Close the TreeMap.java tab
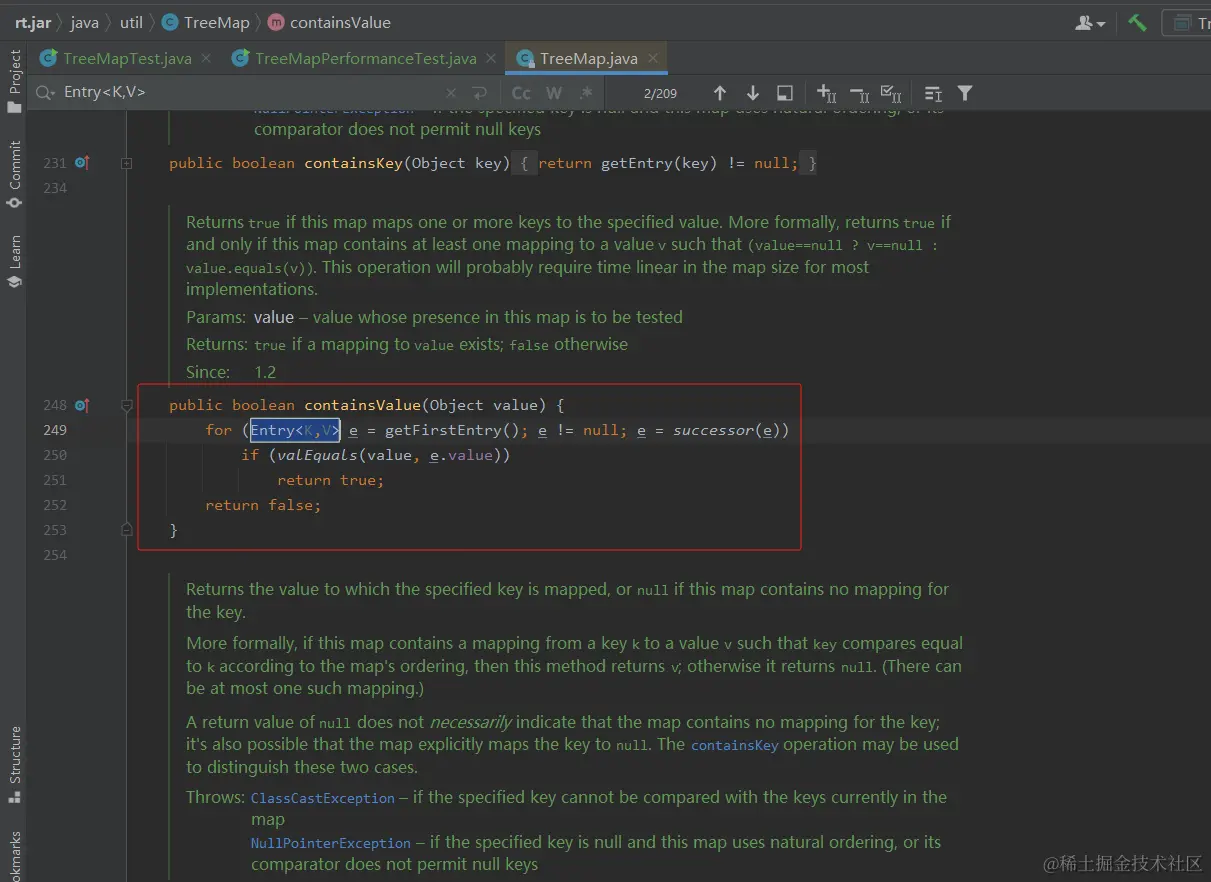The image size is (1211, 882). (653, 58)
